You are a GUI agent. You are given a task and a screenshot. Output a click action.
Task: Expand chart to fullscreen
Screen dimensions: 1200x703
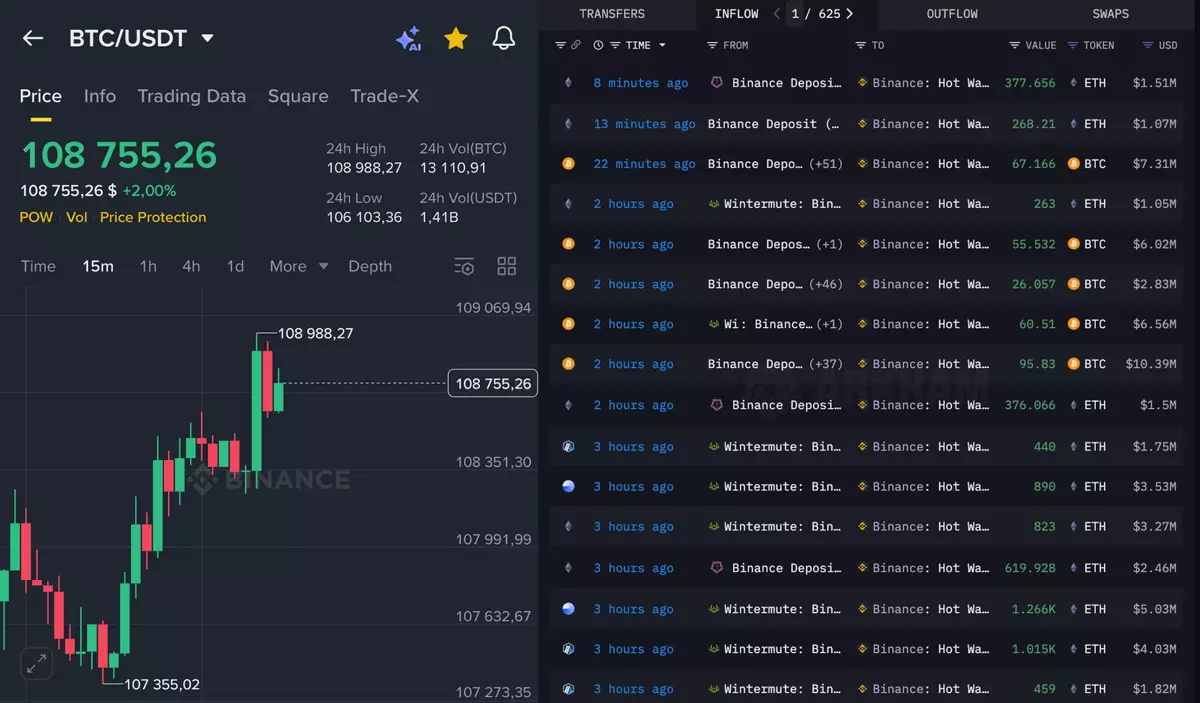coord(36,663)
